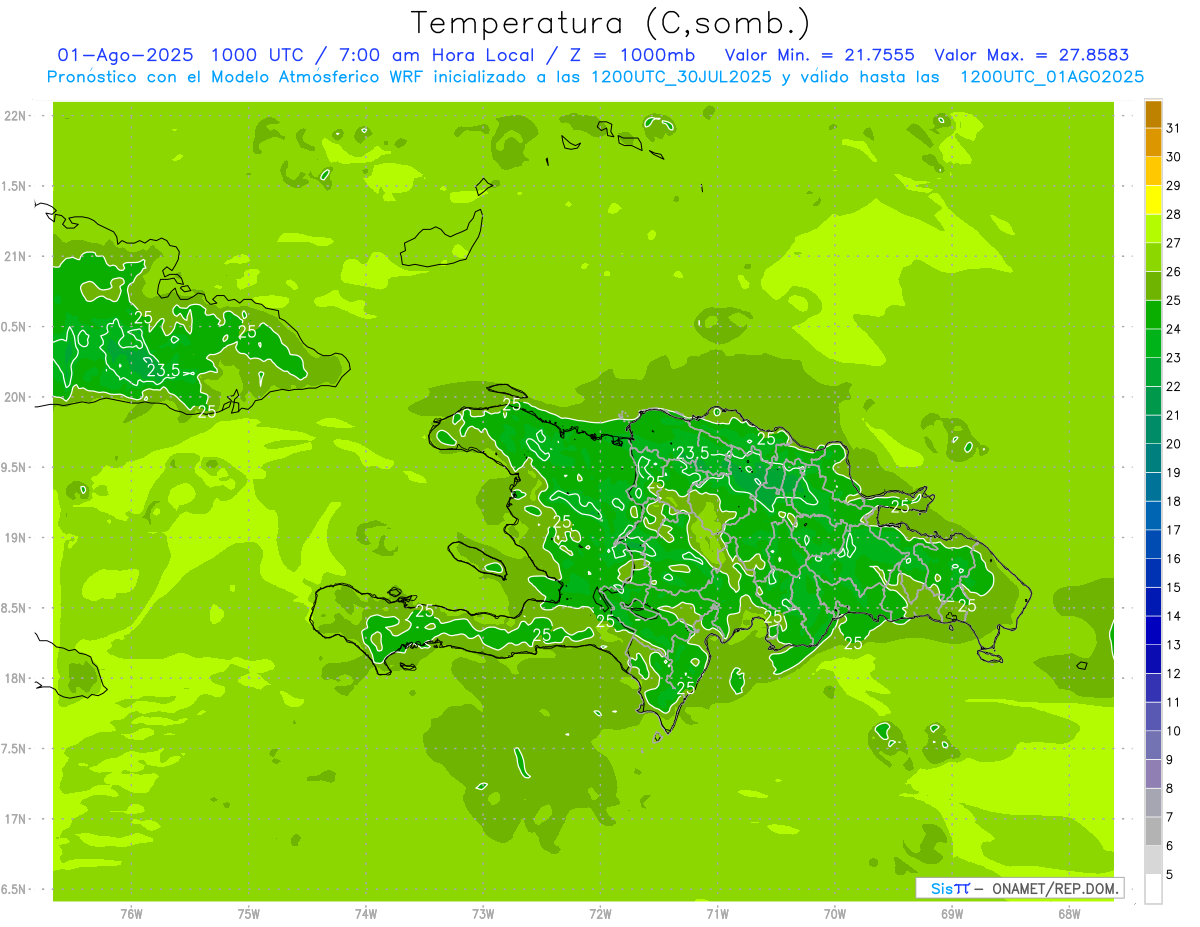This screenshot has width=1200, height=927.
Task: Click the 'Z = 1000mb' level text
Action: 632,55
